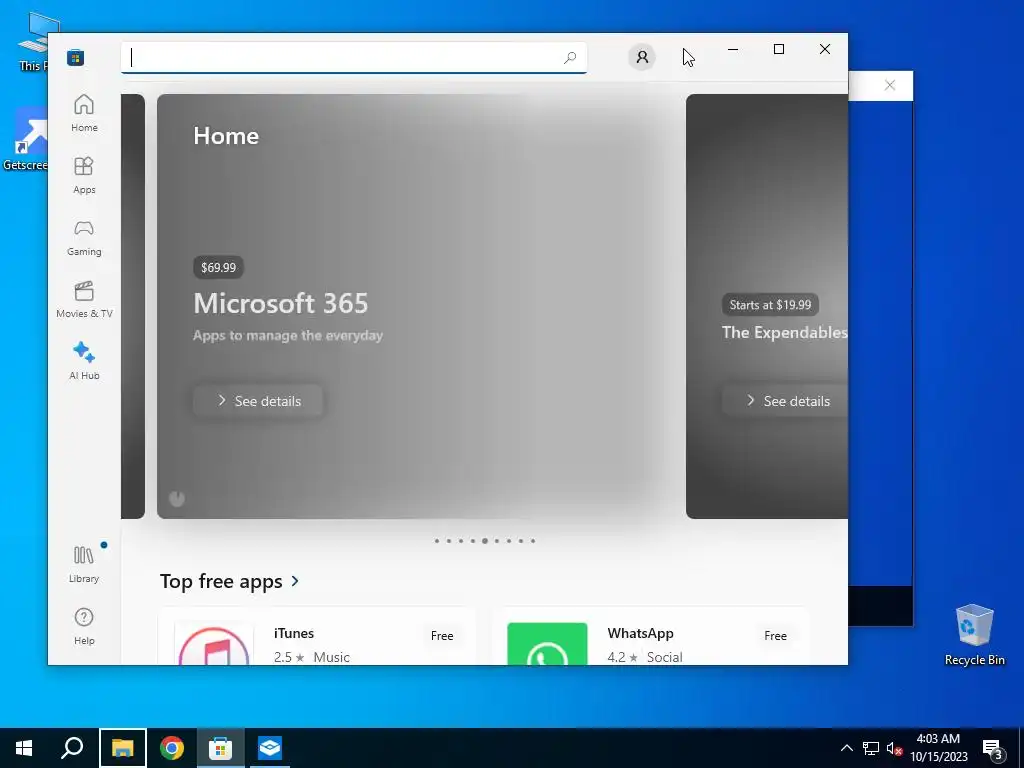Click the Microsoft Store taskbar icon

221,748
